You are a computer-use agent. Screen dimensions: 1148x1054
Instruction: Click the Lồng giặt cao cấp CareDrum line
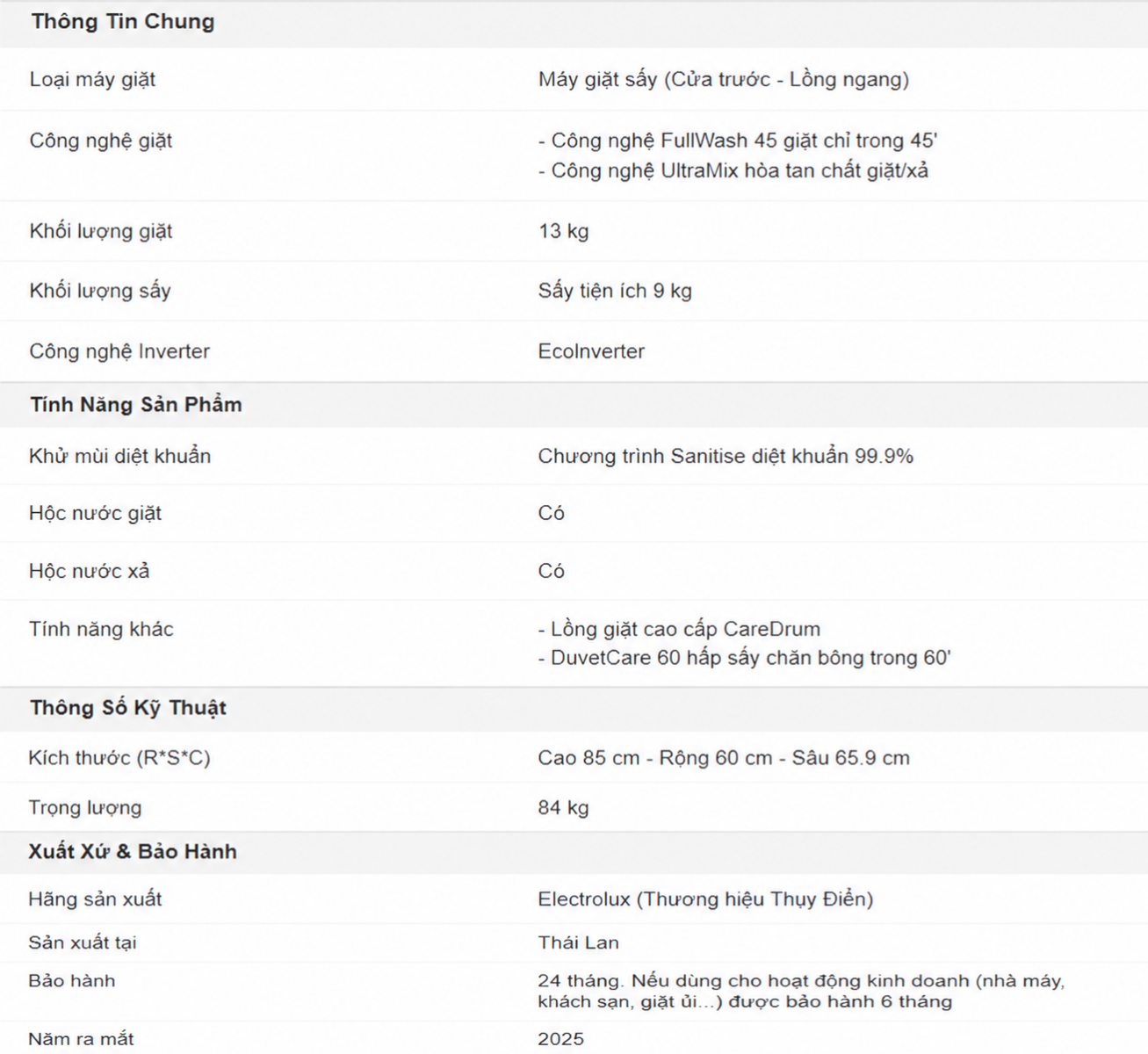[x=680, y=629]
